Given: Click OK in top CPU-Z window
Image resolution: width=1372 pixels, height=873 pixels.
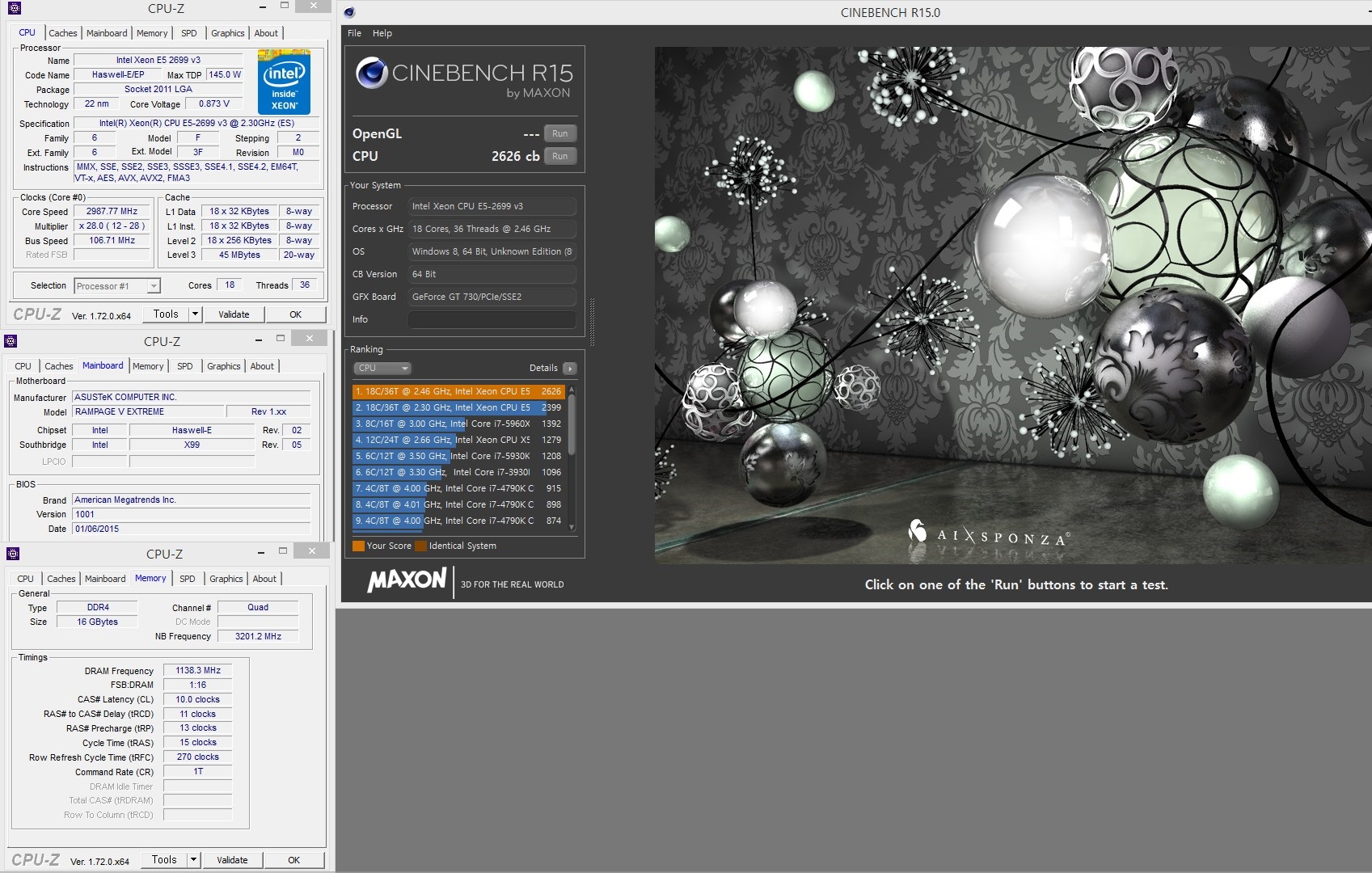Looking at the screenshot, I should (x=296, y=314).
